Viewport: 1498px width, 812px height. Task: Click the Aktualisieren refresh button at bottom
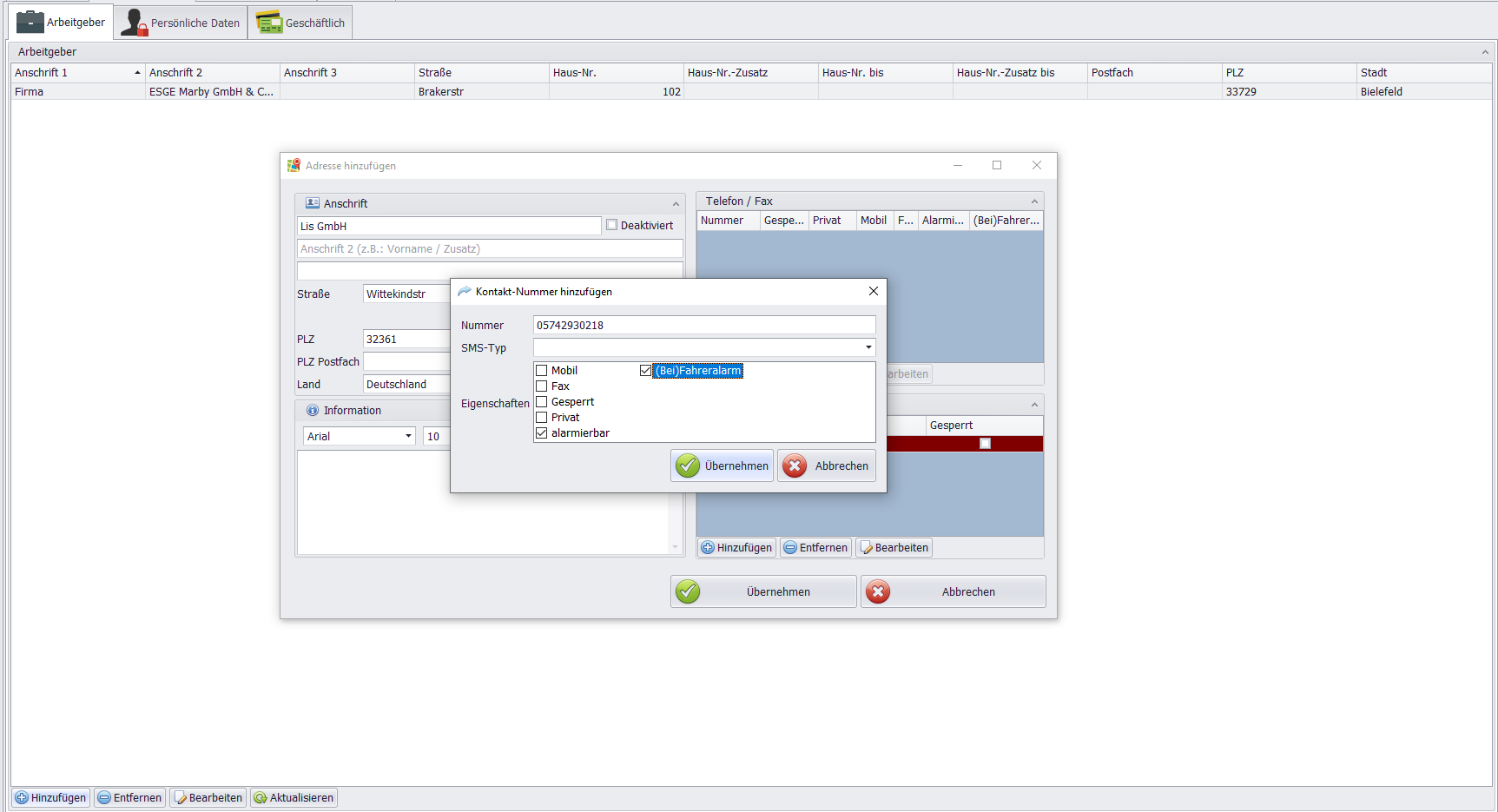[x=294, y=798]
